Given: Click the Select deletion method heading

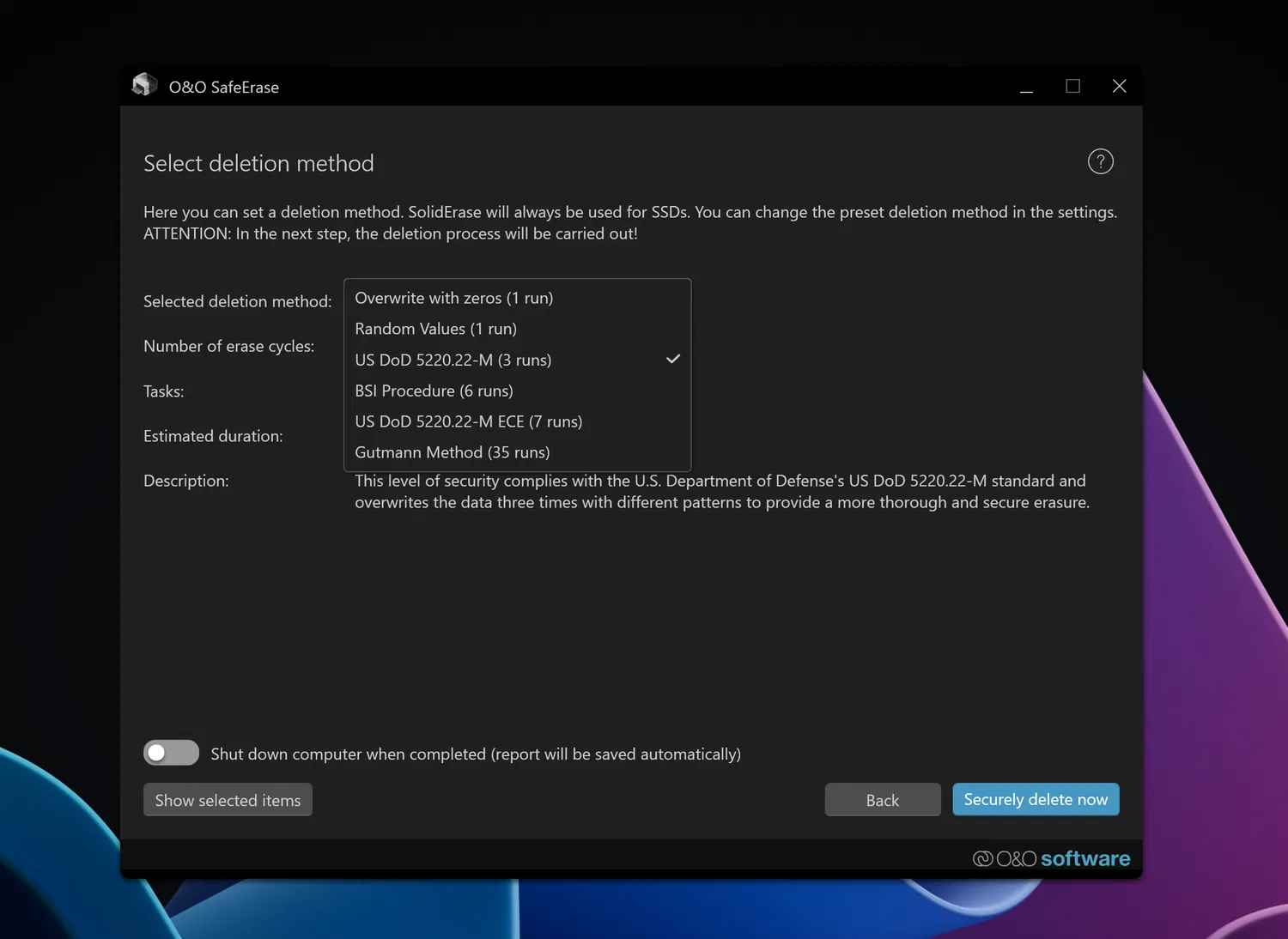Looking at the screenshot, I should pyautogui.click(x=258, y=163).
